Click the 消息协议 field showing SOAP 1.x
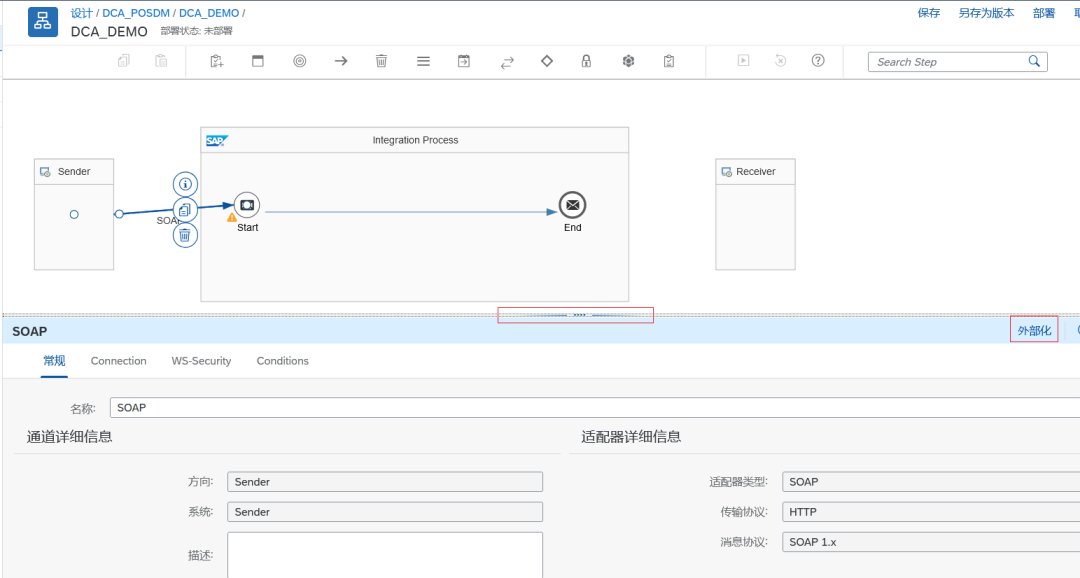 [931, 542]
